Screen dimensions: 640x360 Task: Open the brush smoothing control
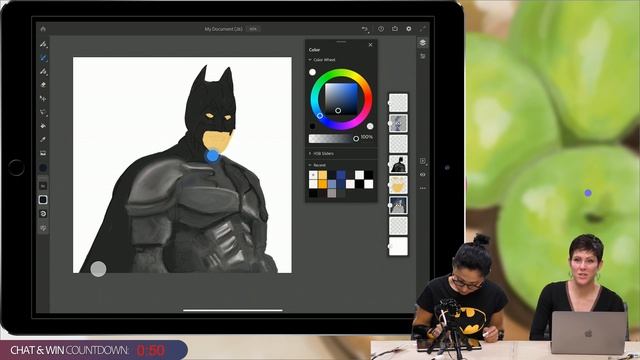pos(43,214)
